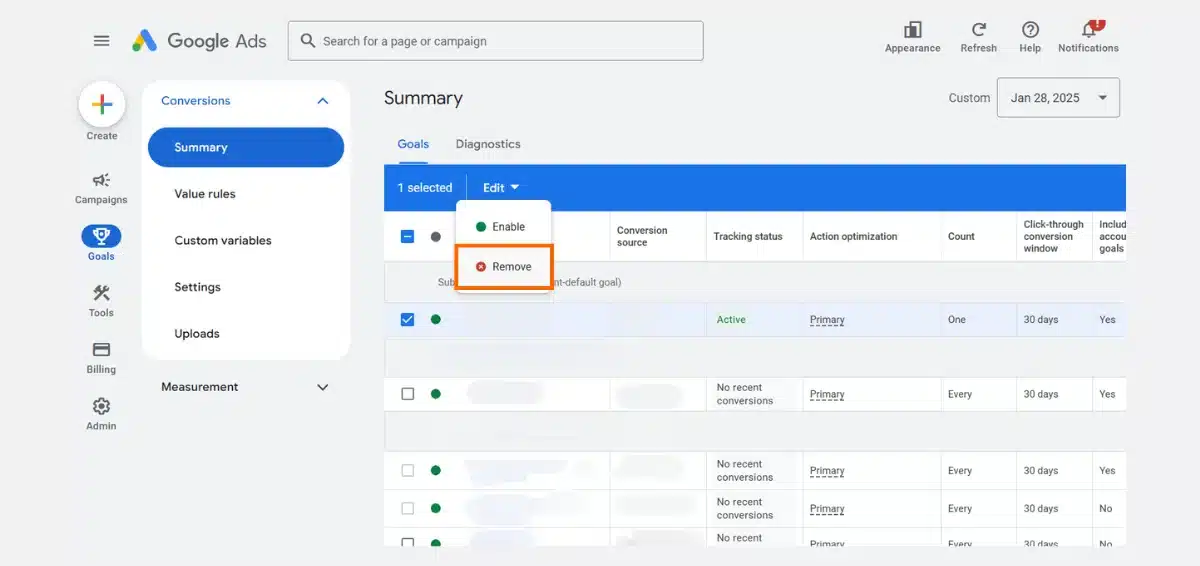Sort by Tracking status column
Viewport: 1200px width, 566px height.
pos(748,237)
